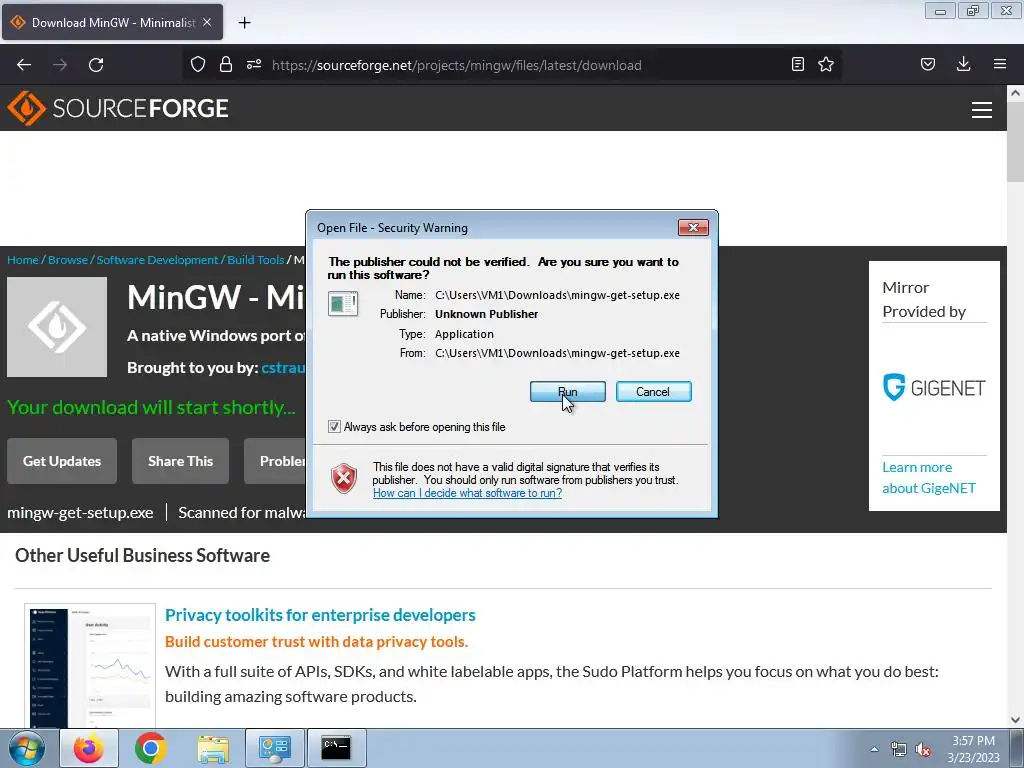Click the Learn more about GigeNET link

tap(929, 477)
